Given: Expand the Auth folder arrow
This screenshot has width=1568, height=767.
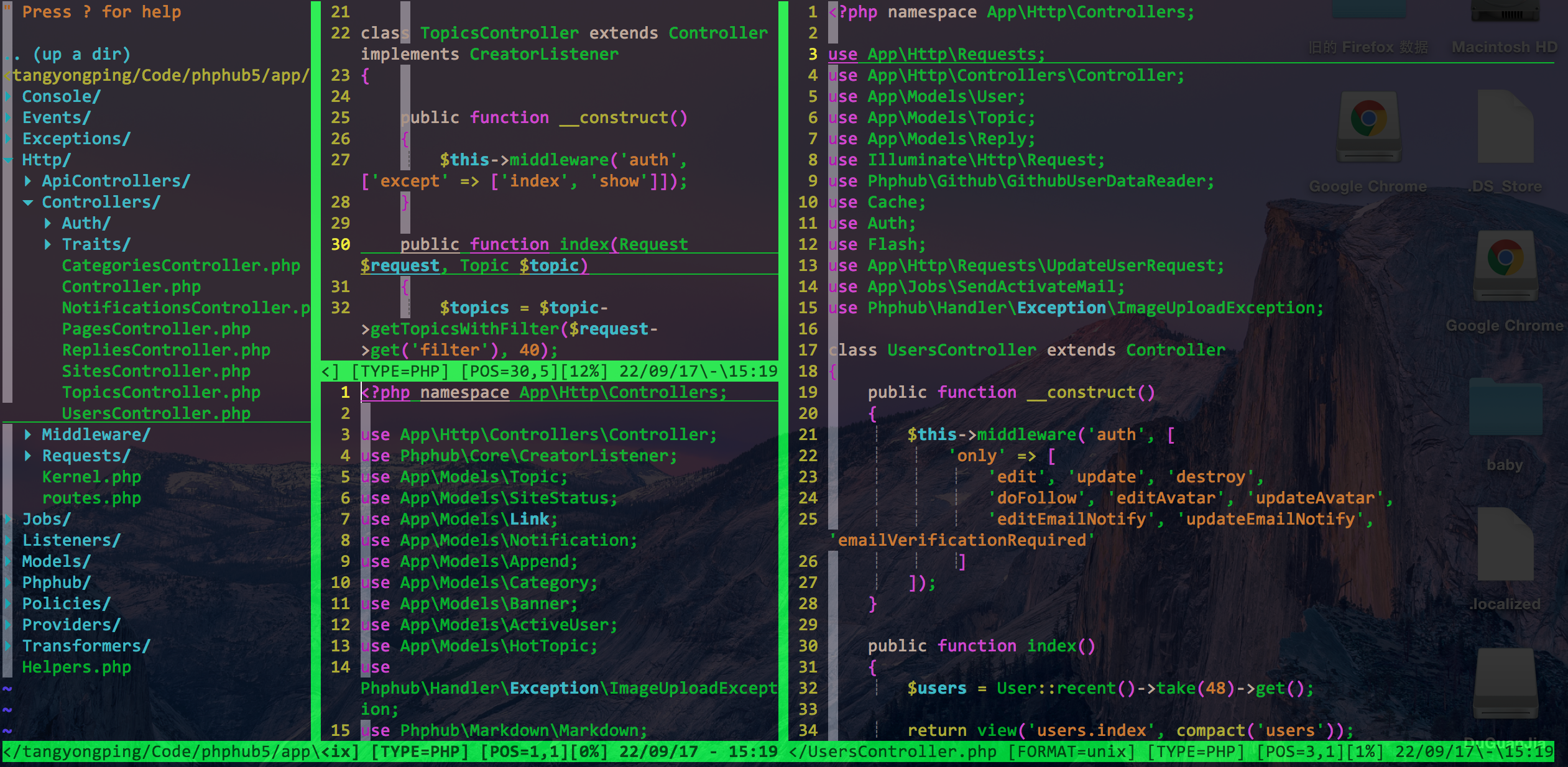Looking at the screenshot, I should [x=48, y=223].
